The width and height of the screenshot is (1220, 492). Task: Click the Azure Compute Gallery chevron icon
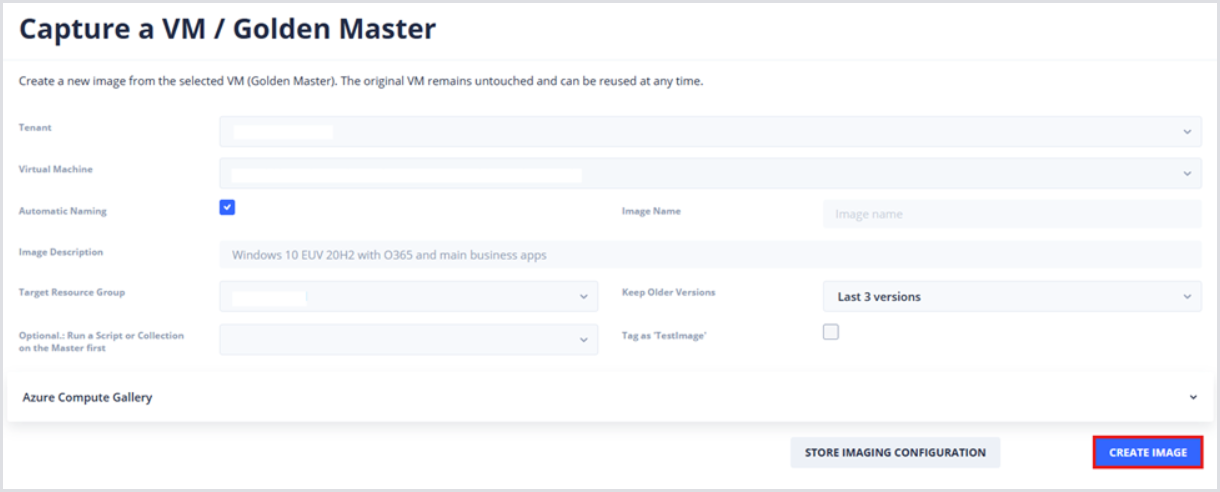coord(1193,397)
